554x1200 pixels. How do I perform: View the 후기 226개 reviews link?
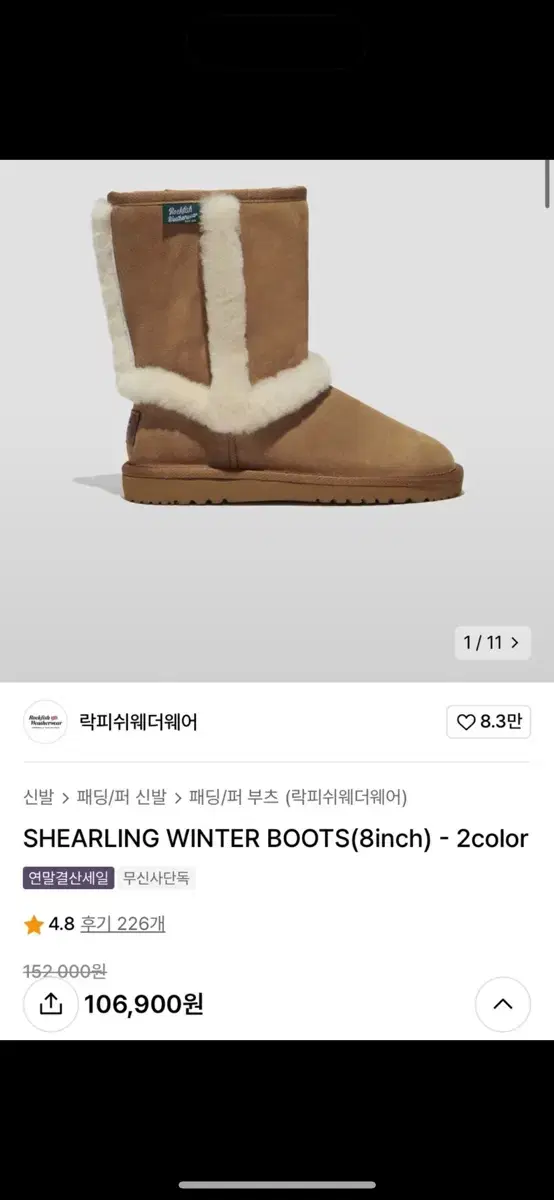coord(123,924)
